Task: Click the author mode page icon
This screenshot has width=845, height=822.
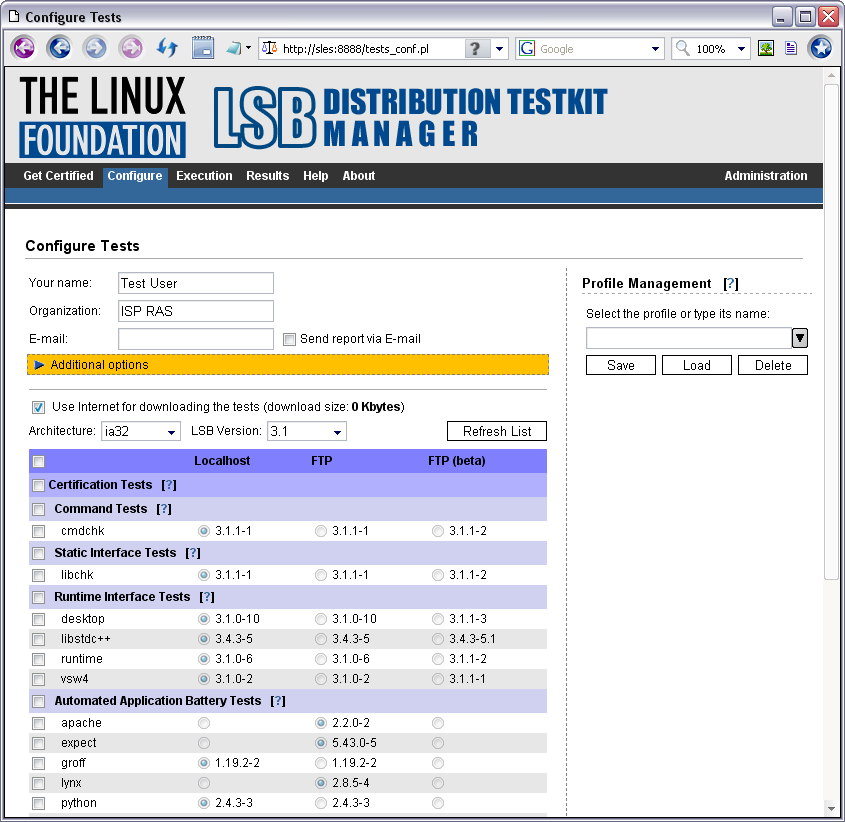Action: 791,49
